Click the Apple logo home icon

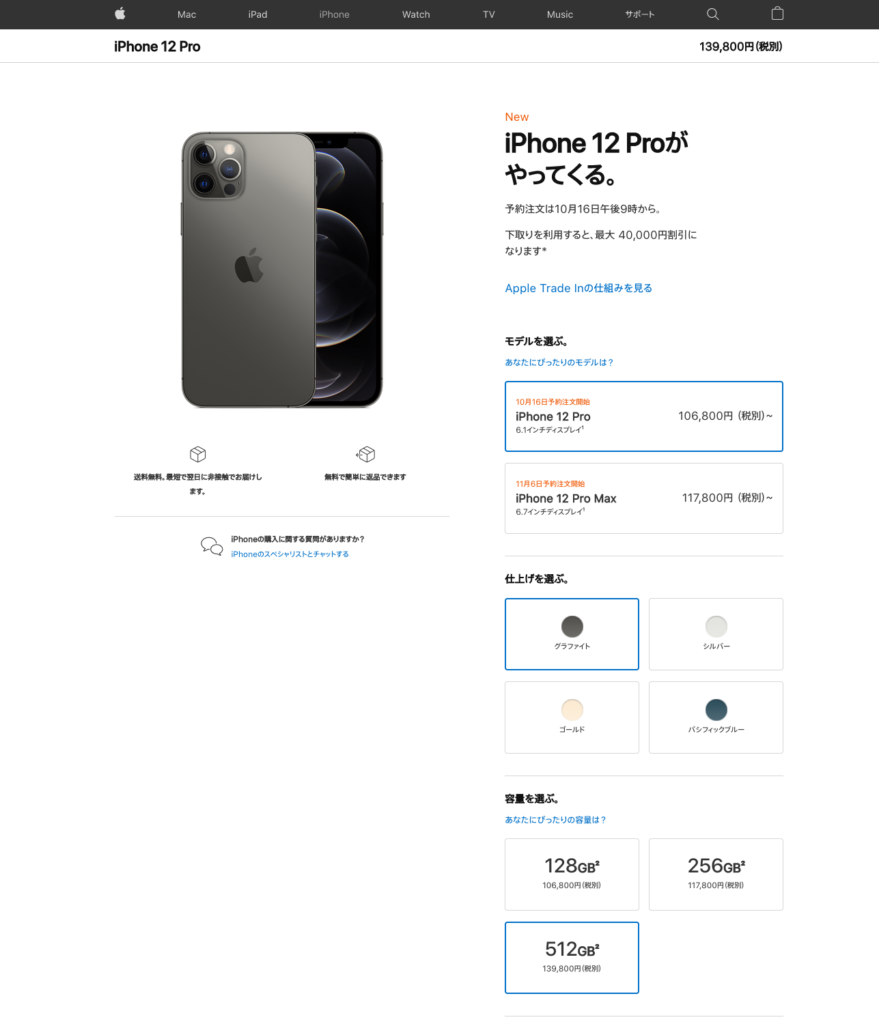(x=120, y=14)
